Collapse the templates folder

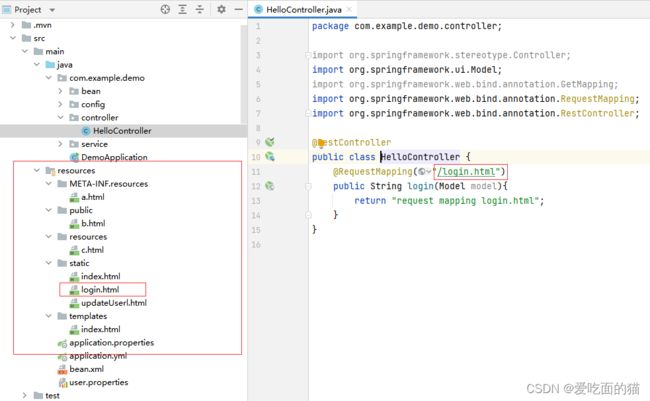coord(49,316)
